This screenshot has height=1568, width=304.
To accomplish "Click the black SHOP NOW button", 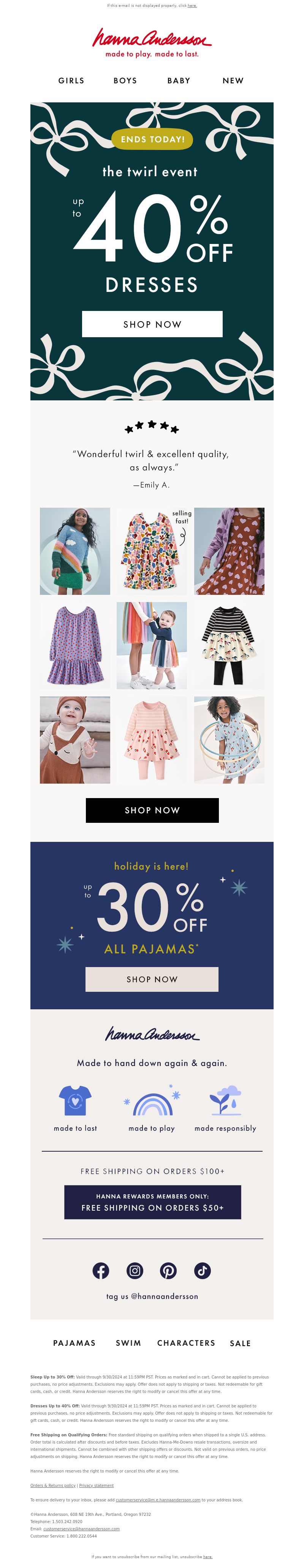I will pyautogui.click(x=152, y=810).
